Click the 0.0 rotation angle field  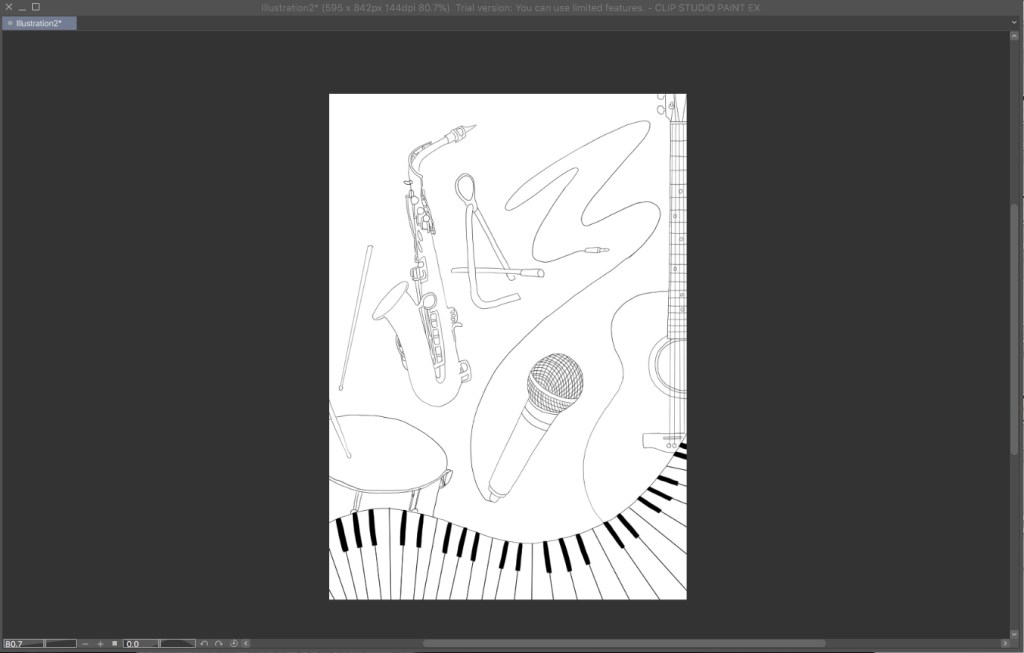140,644
